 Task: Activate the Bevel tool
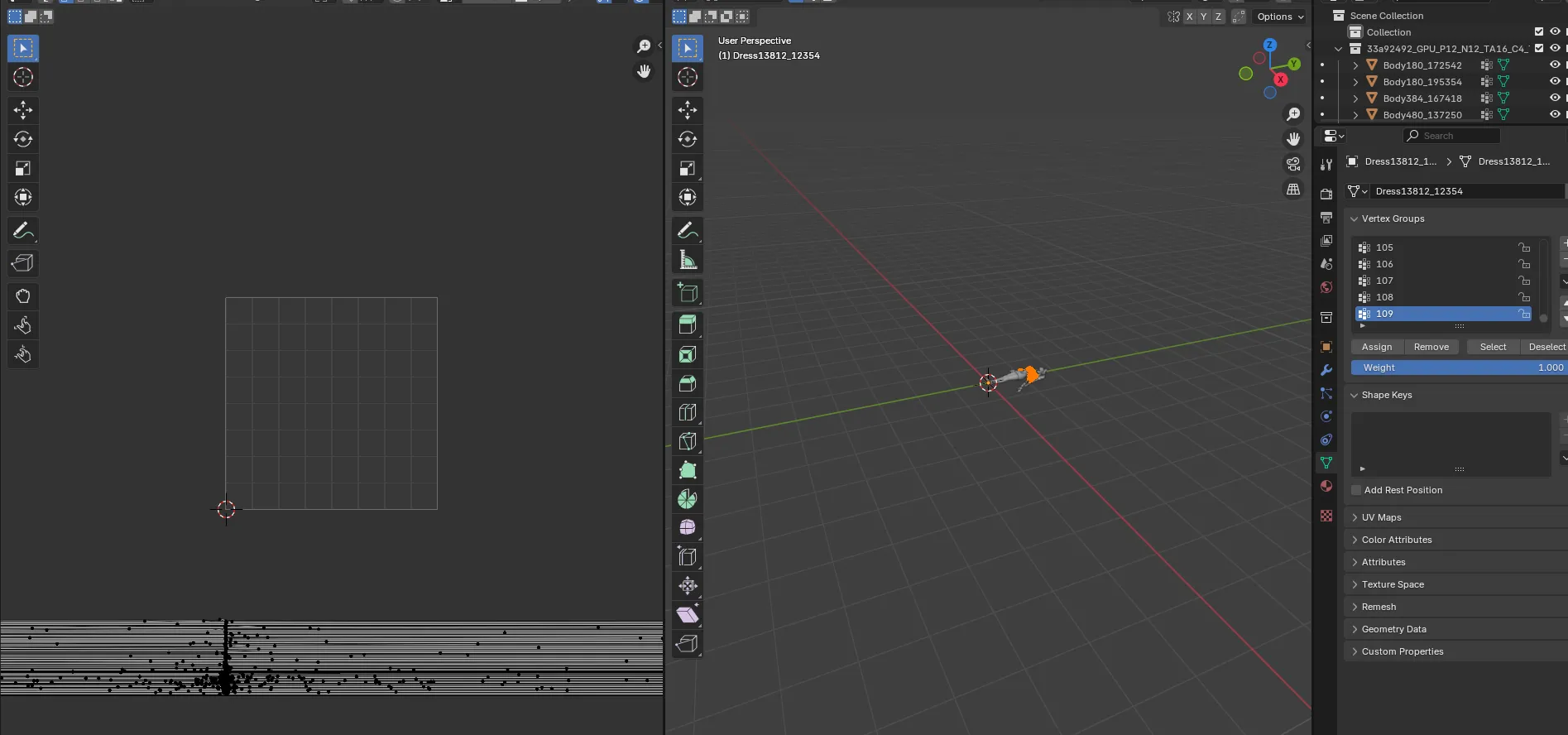pos(688,383)
